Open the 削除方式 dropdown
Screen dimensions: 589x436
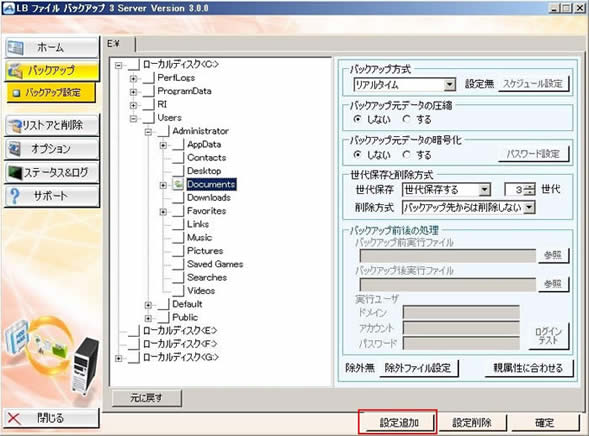(529, 207)
